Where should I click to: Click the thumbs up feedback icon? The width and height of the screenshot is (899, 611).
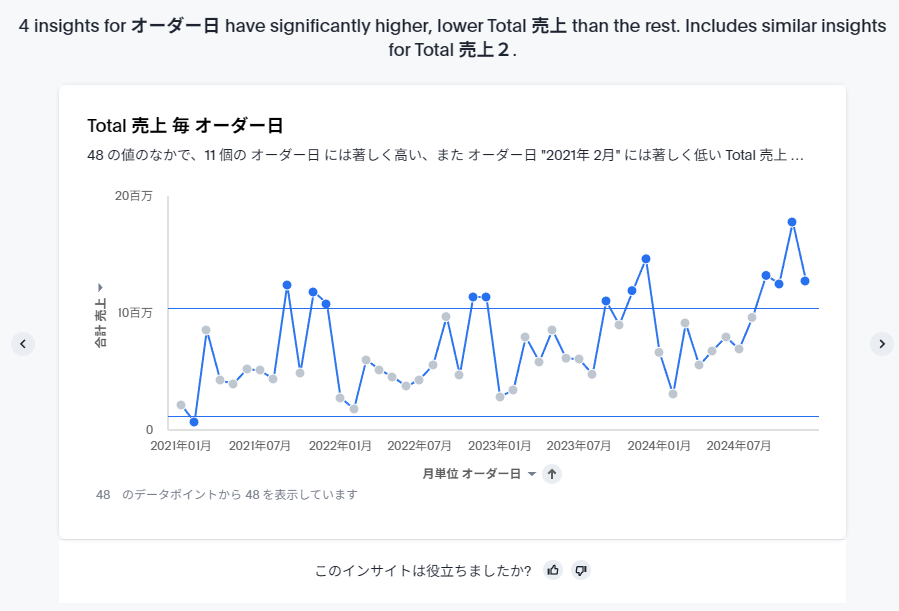(553, 570)
